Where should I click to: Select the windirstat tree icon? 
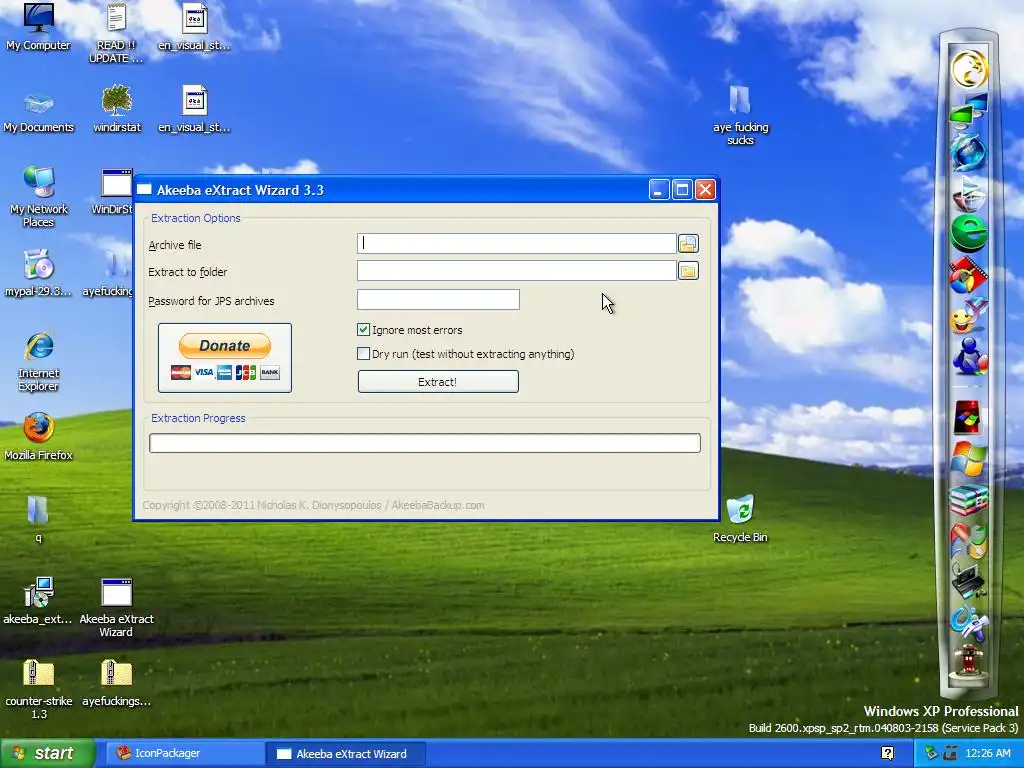tap(117, 110)
